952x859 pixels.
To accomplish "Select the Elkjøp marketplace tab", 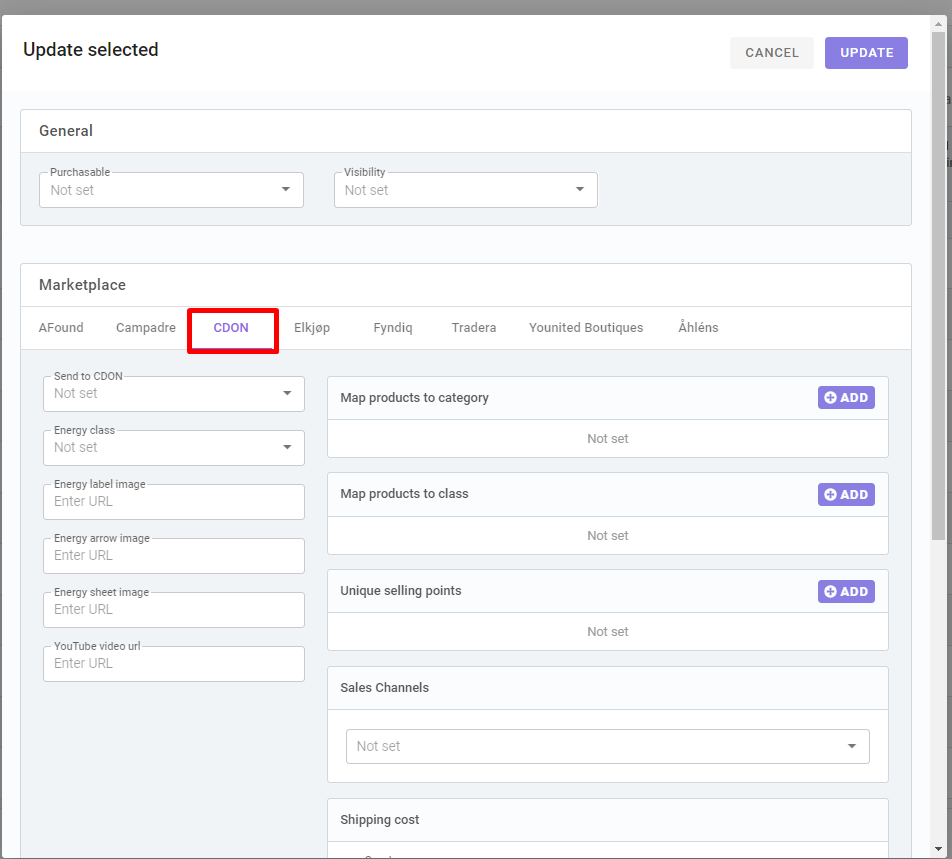I will [312, 328].
